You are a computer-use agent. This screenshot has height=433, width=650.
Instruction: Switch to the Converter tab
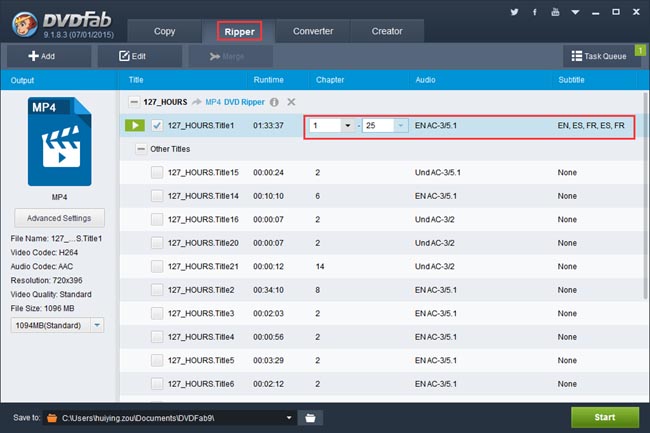313,31
